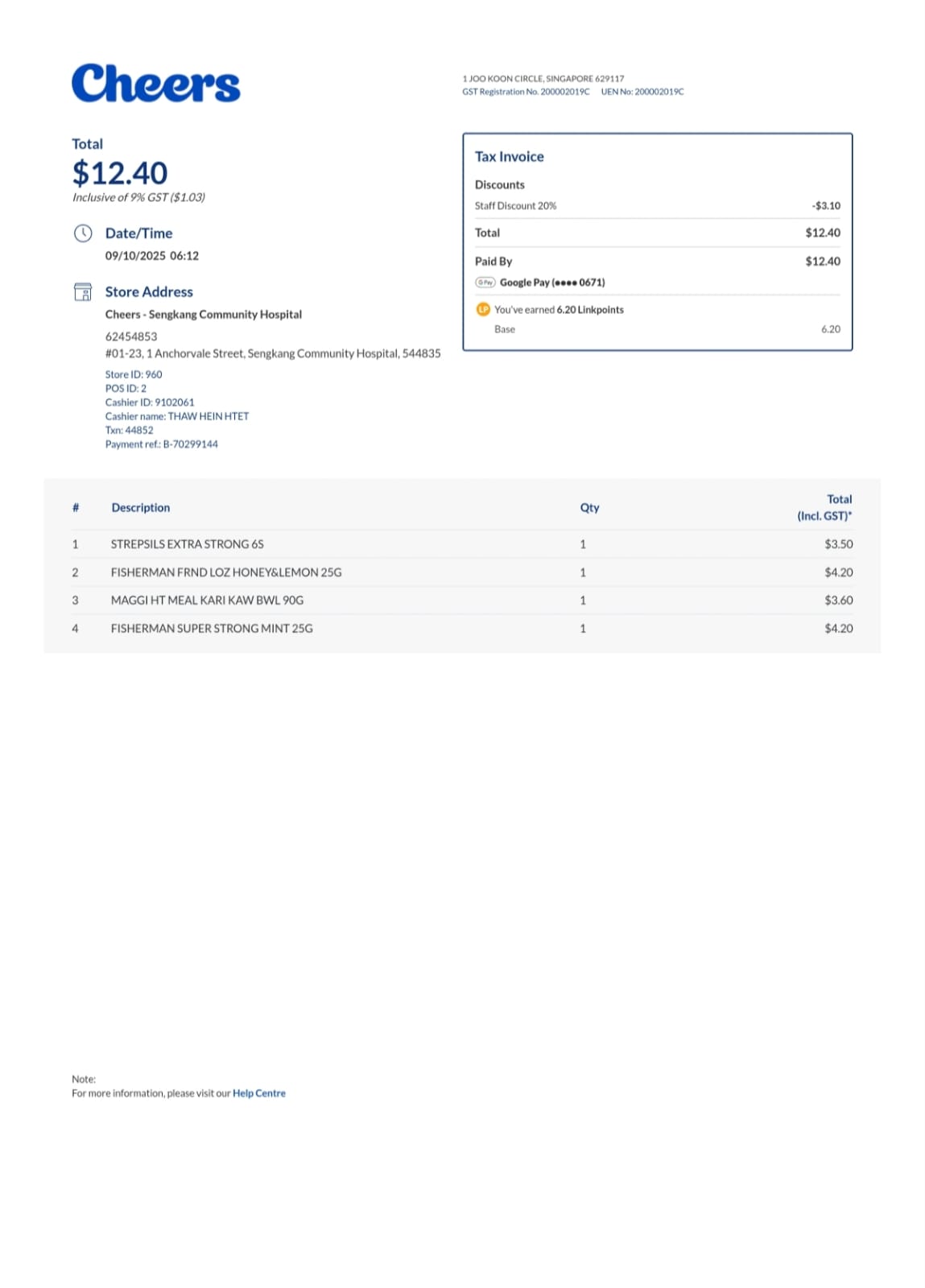The image size is (925, 1288).
Task: Select row STREPSILS EXTRA STRONG 6S
Action: 462,544
